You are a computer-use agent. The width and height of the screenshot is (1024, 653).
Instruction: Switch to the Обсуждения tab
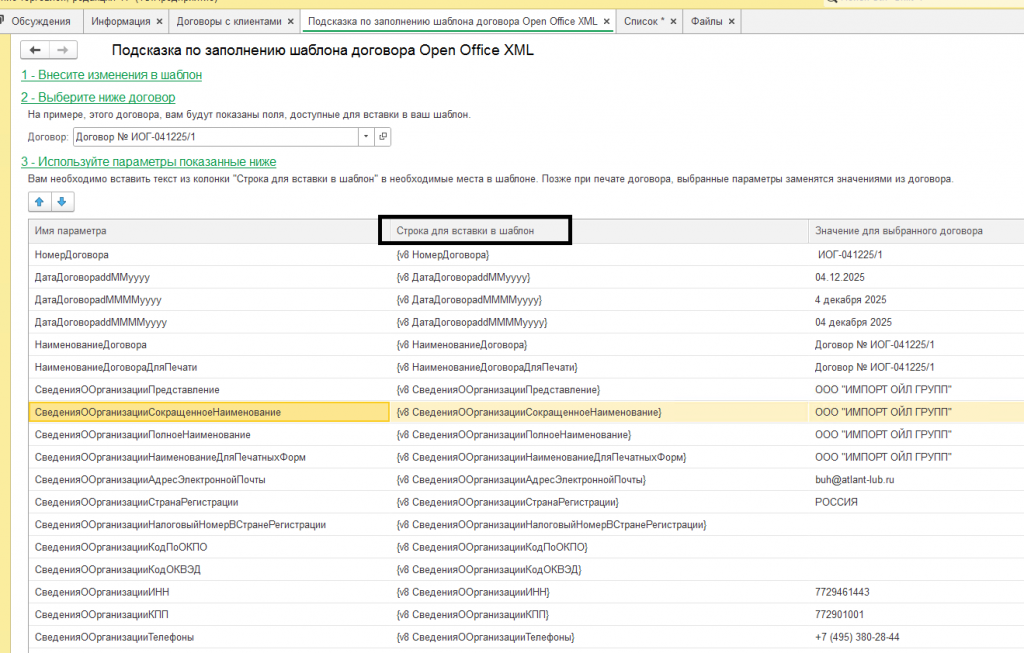pos(40,21)
